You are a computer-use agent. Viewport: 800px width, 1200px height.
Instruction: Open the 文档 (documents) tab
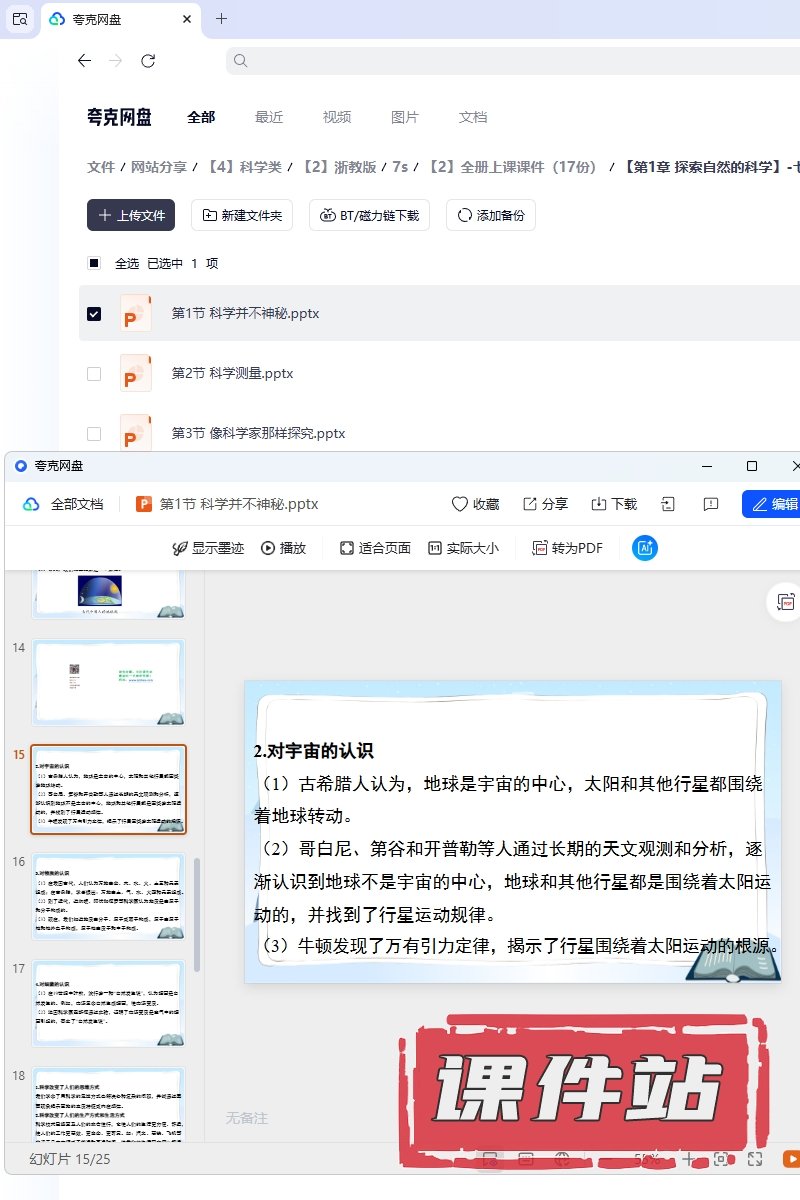[473, 117]
